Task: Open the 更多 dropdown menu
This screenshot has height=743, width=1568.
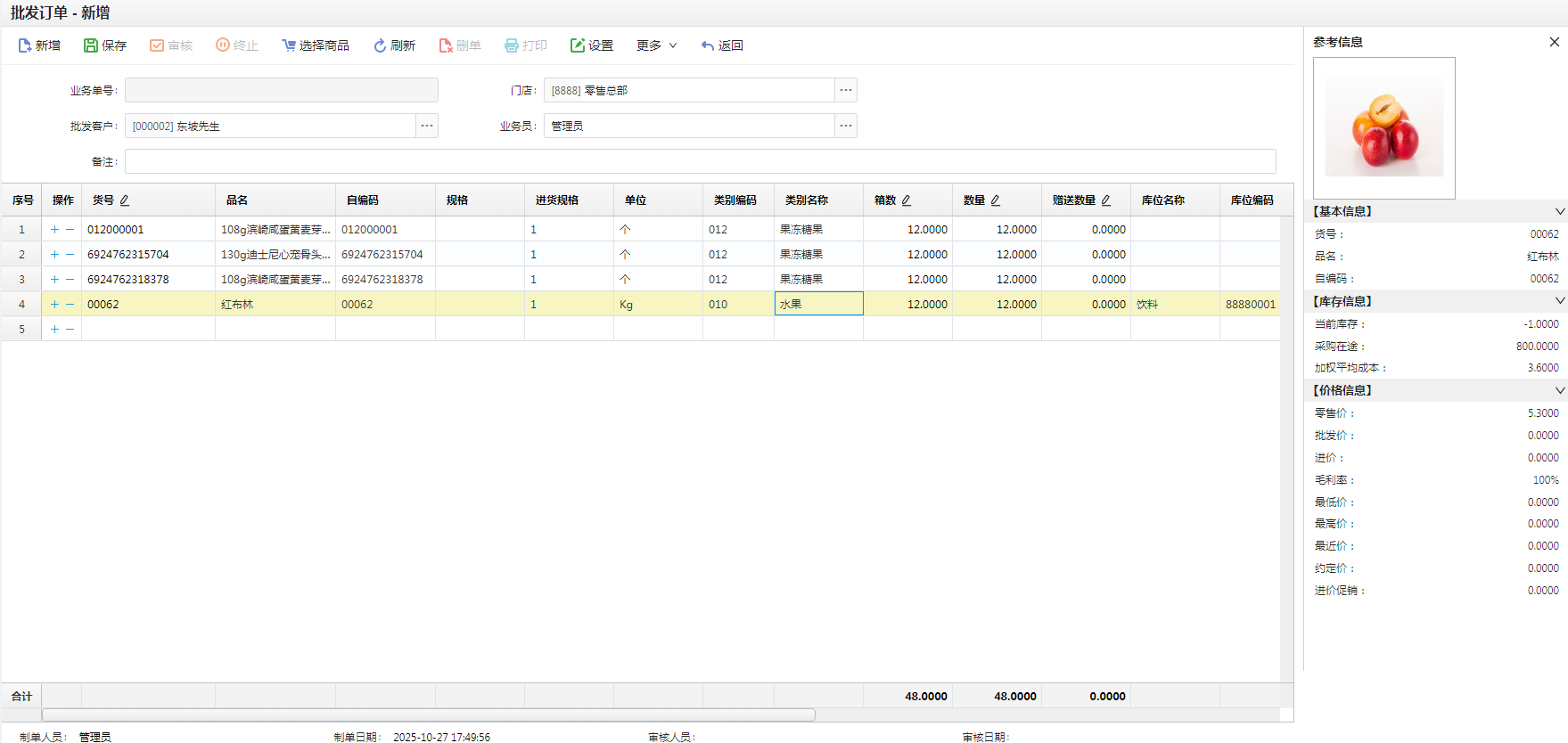Action: coord(656,45)
